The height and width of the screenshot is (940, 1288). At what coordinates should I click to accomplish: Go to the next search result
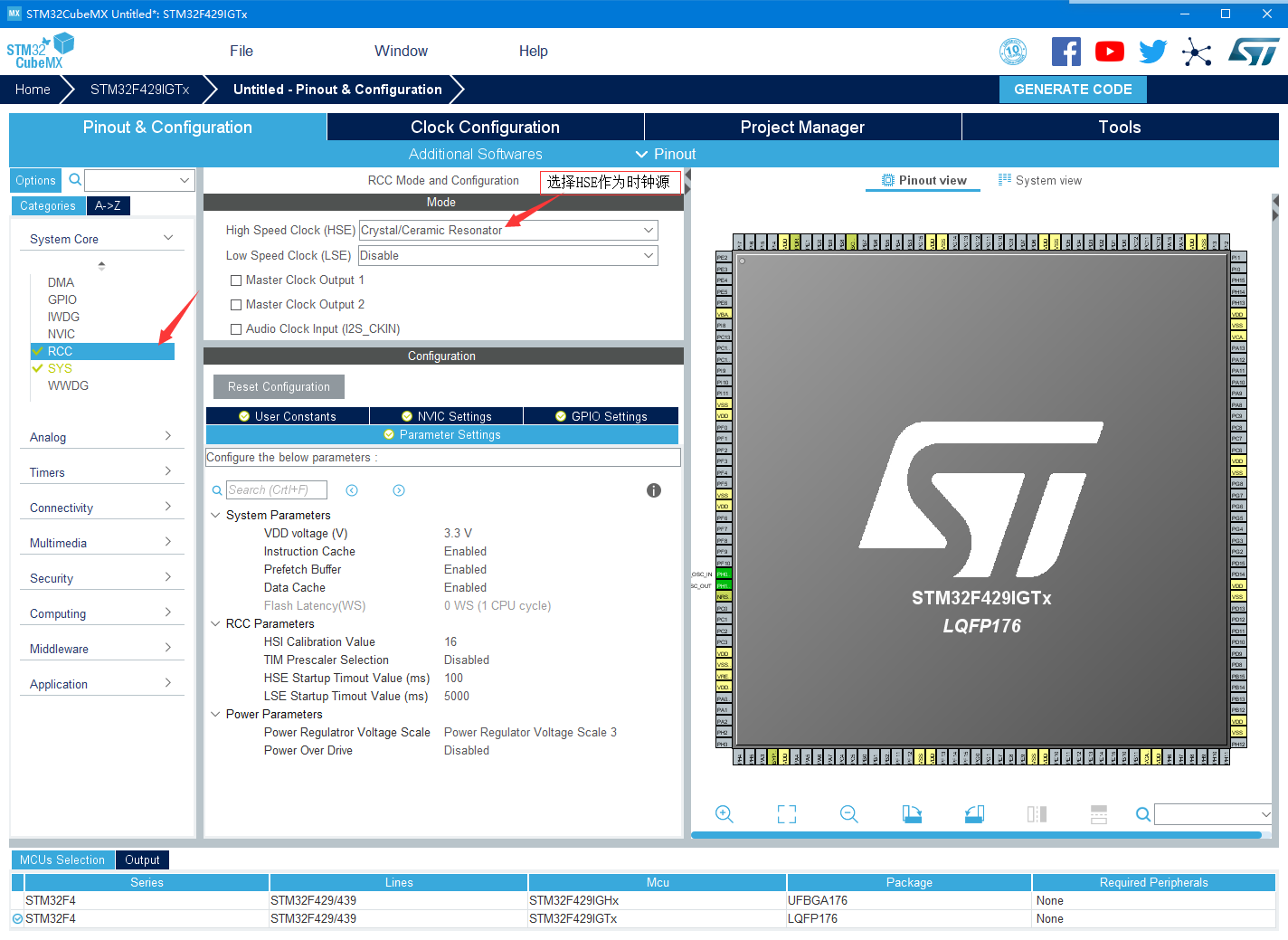click(x=399, y=490)
